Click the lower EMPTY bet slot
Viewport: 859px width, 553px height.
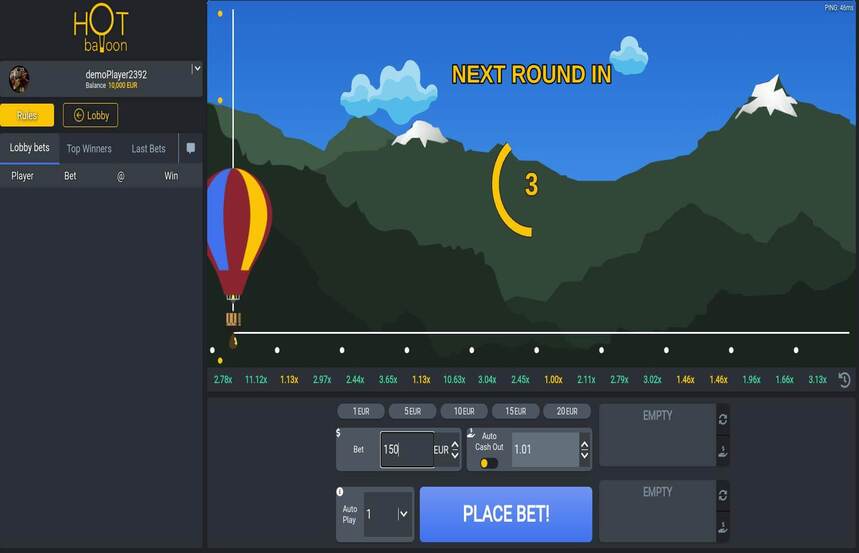pos(657,511)
